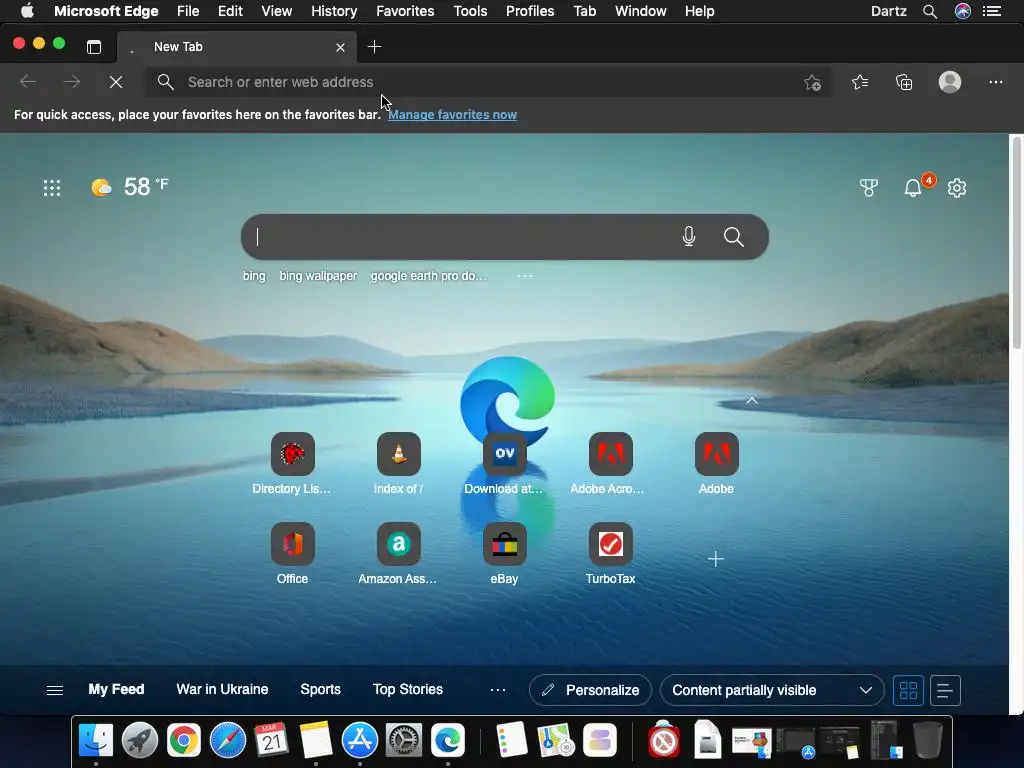Click the page vertical scrollbar

[1017, 242]
